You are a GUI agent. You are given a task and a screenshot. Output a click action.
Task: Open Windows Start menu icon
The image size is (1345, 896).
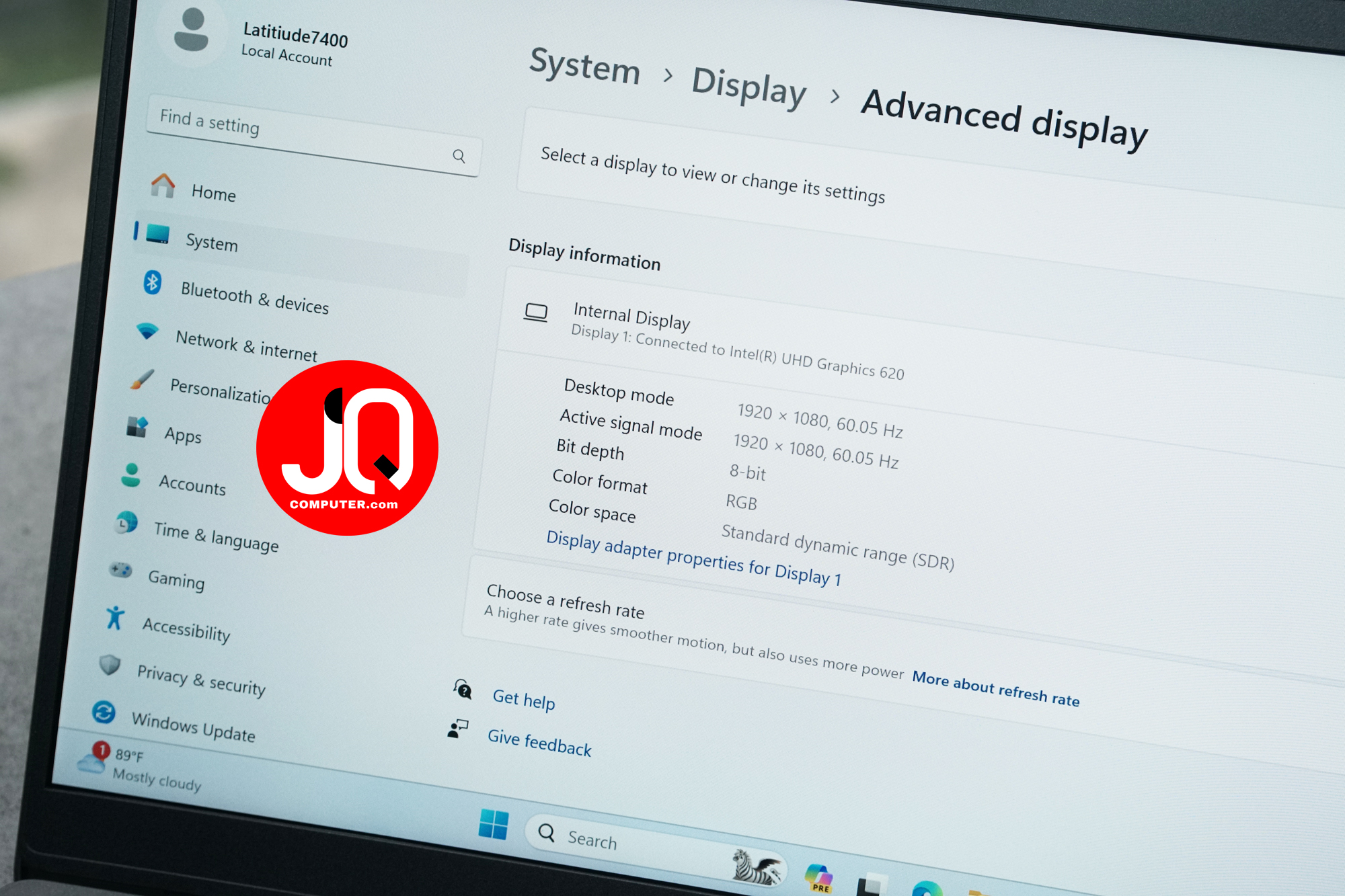point(494,824)
